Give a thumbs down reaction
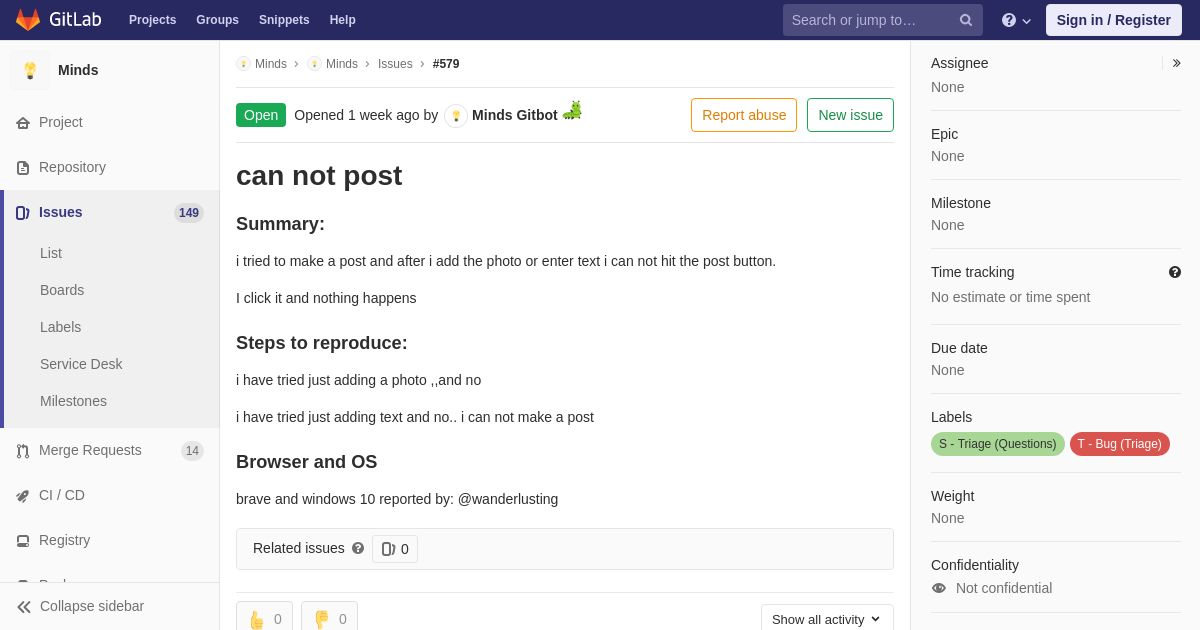Screen dimensions: 1200x630 (x=329, y=619)
